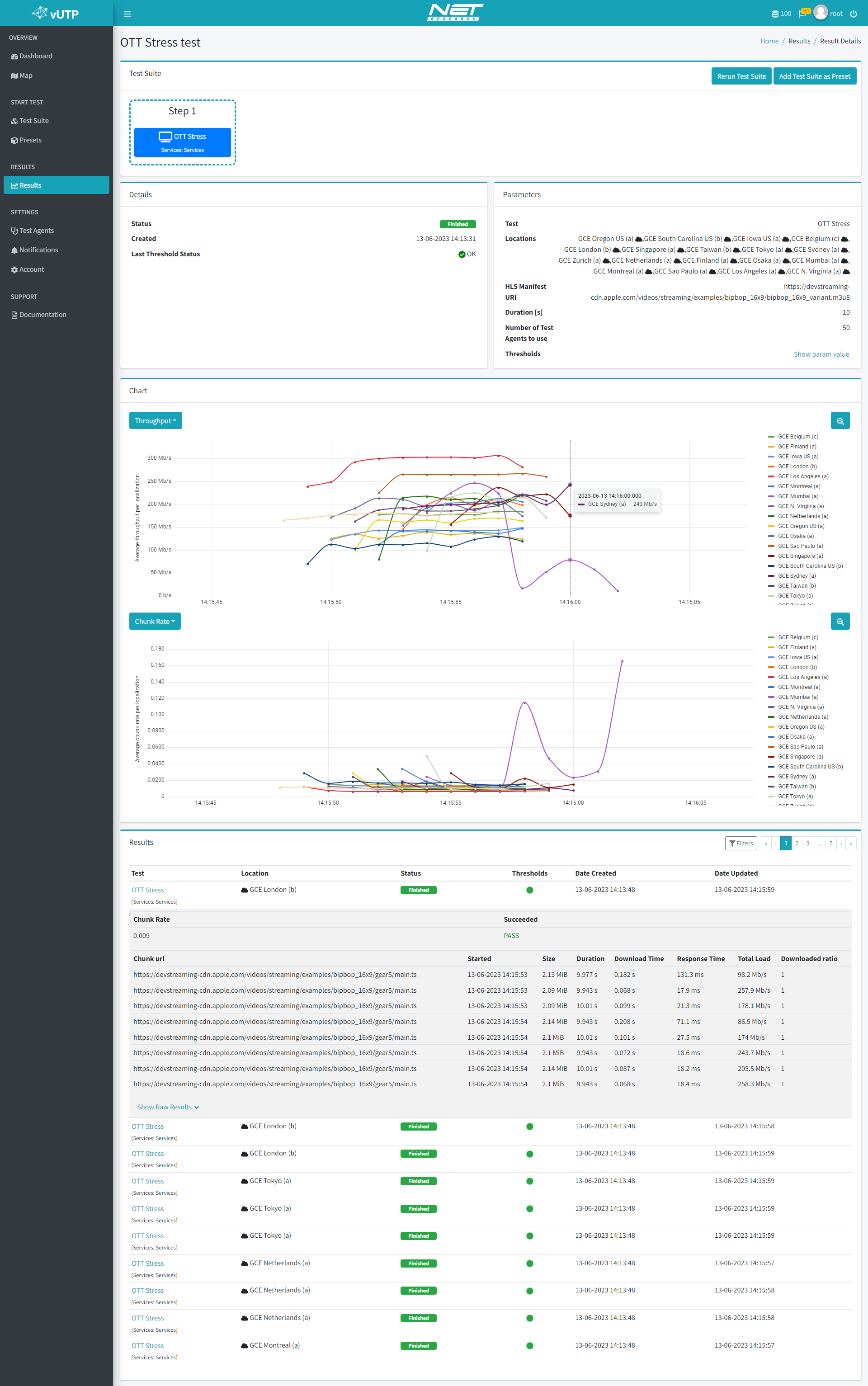This screenshot has width=868, height=1386.
Task: Click the Test column header
Action: pos(138,873)
